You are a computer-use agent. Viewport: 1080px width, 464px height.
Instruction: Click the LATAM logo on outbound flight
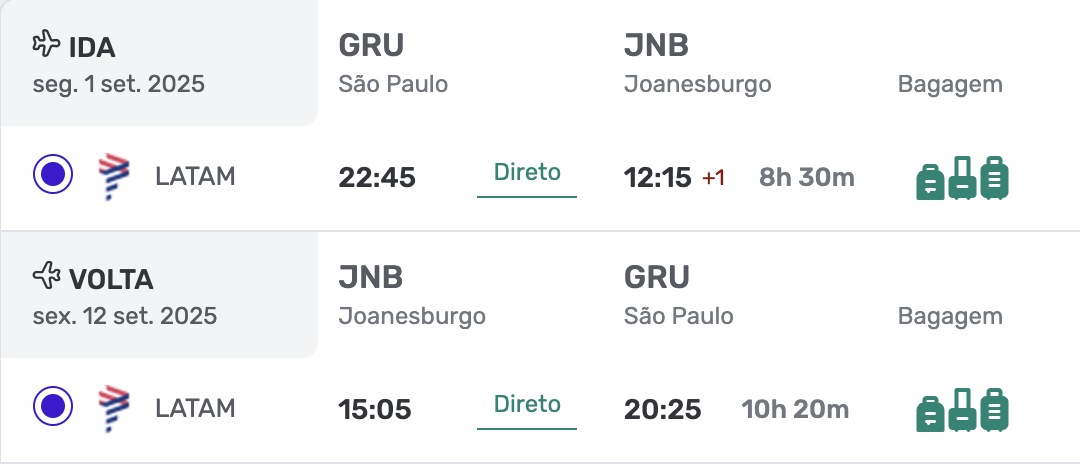pyautogui.click(x=114, y=177)
